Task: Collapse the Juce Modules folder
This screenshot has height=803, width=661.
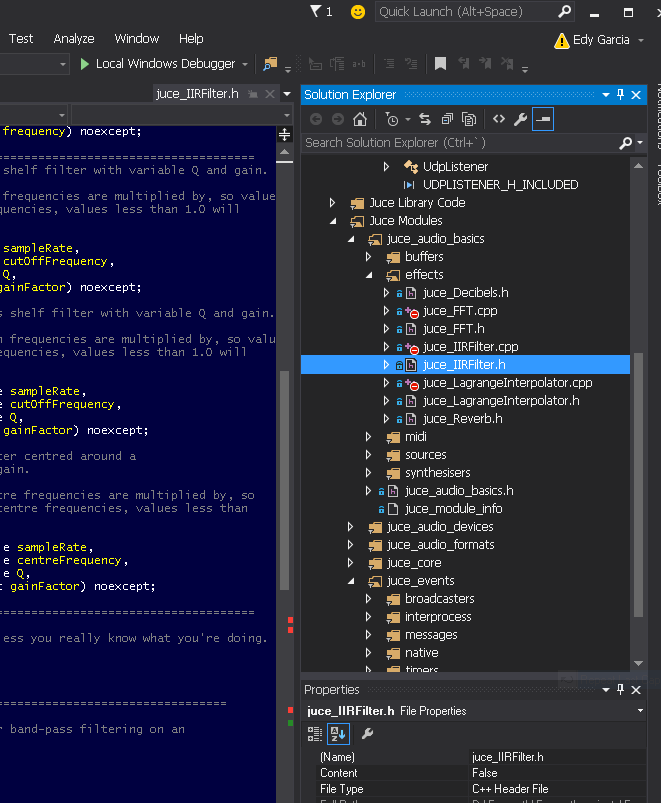Action: 333,221
